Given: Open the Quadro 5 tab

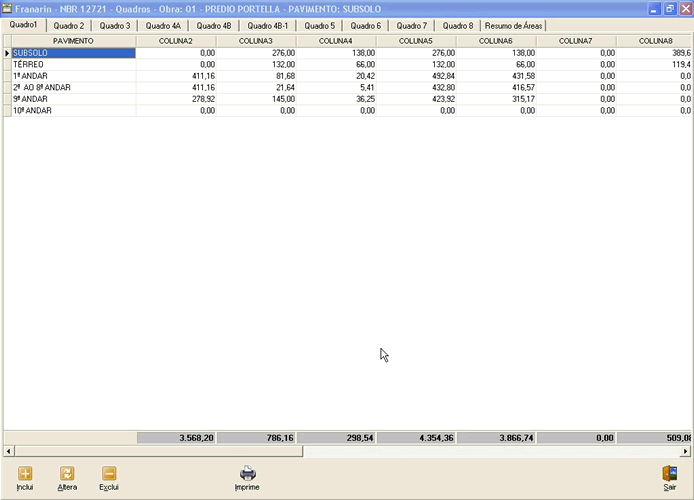Looking at the screenshot, I should [320, 26].
